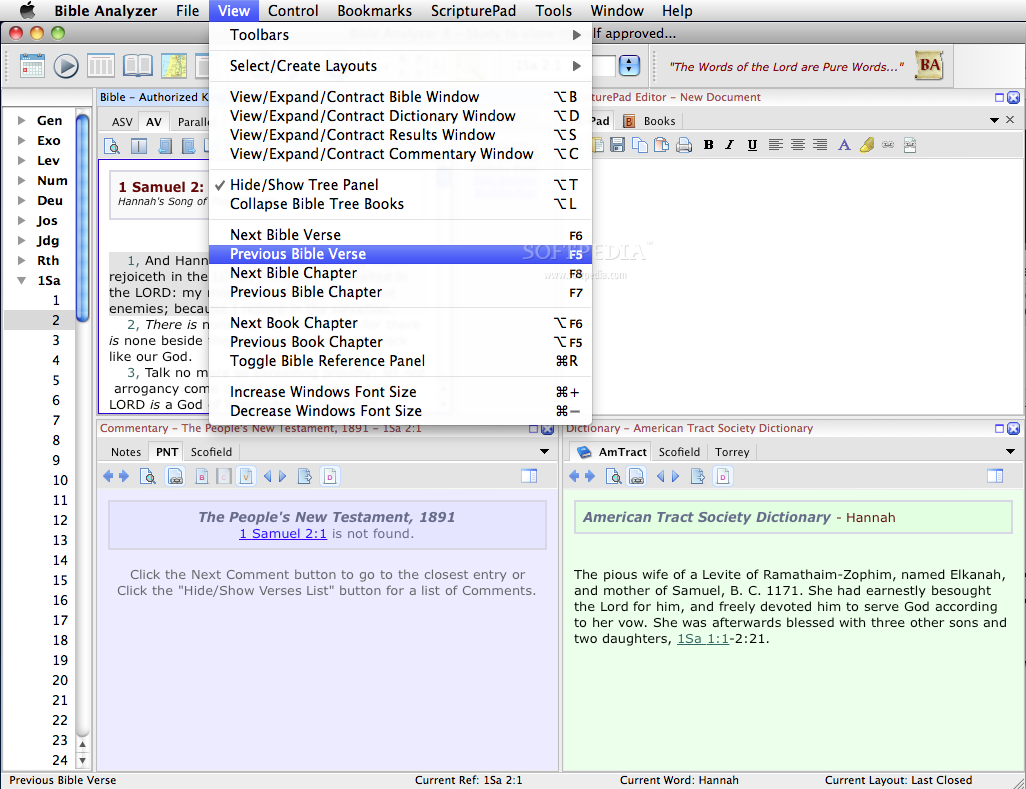The height and width of the screenshot is (789, 1026).
Task: Switch to ASV Bible tab
Action: coord(122,122)
